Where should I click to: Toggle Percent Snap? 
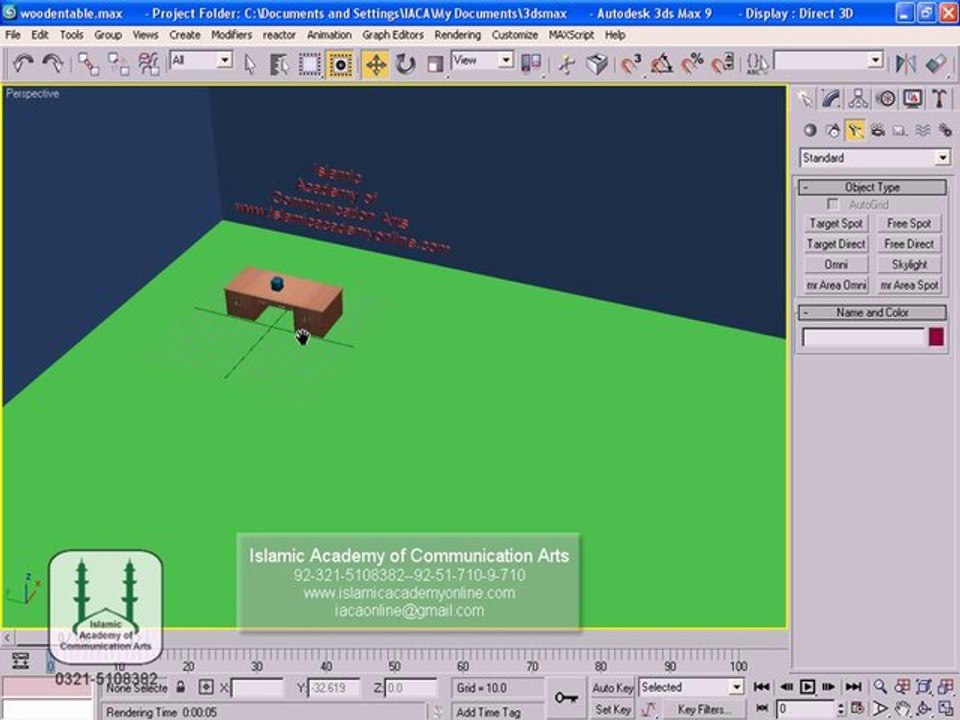pos(692,64)
